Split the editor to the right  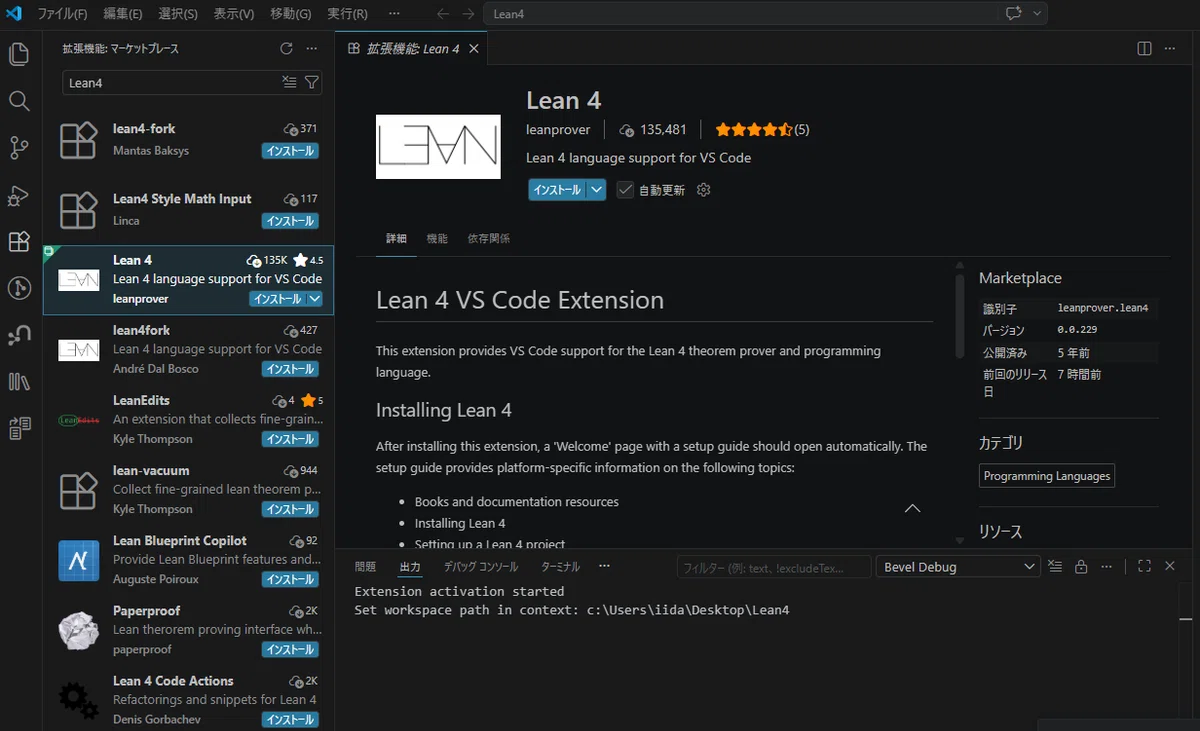1145,48
